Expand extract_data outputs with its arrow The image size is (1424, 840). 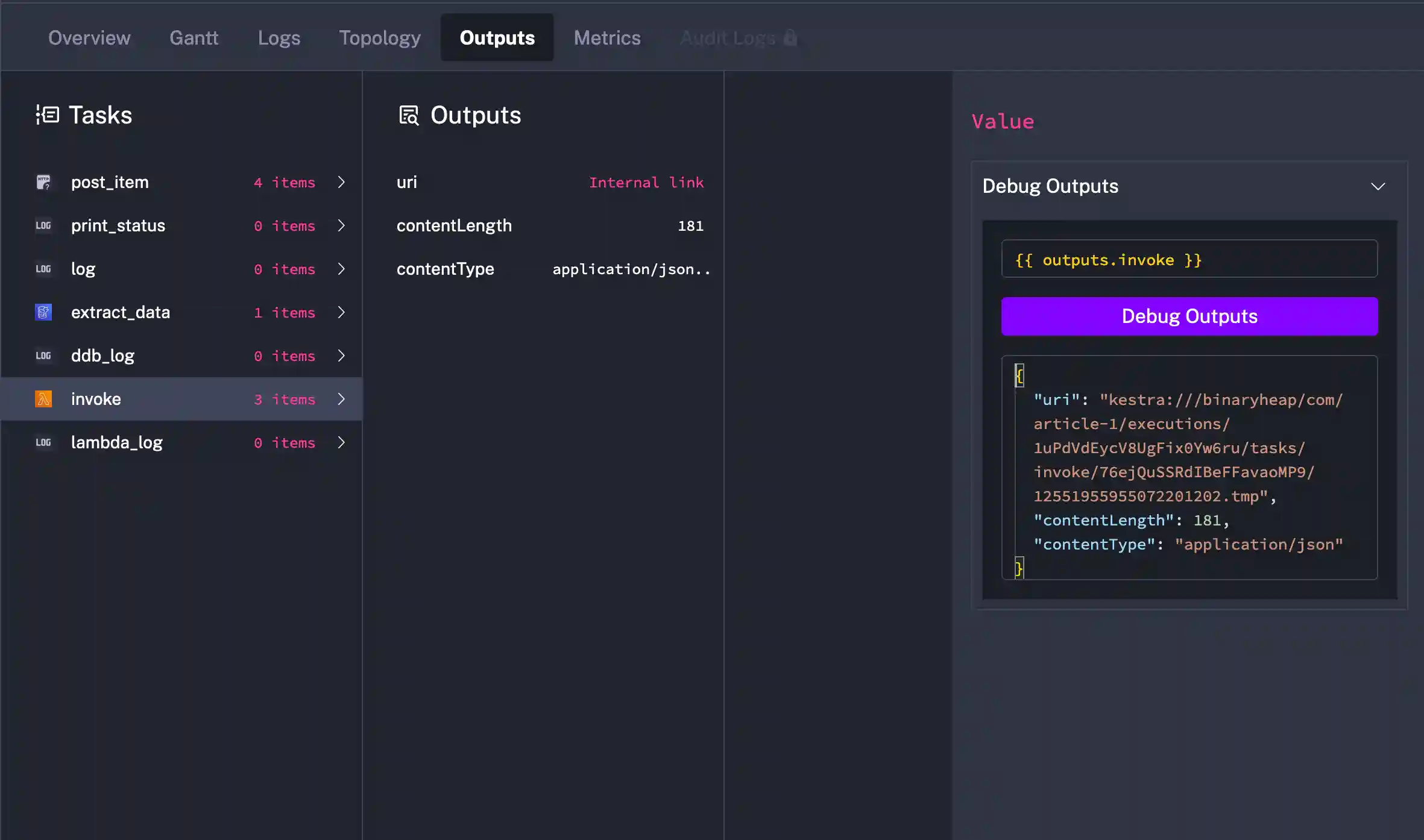click(x=341, y=312)
